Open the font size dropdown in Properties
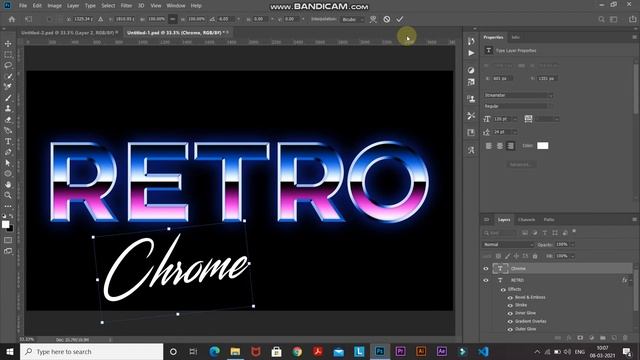640x360 pixels. [x=515, y=119]
